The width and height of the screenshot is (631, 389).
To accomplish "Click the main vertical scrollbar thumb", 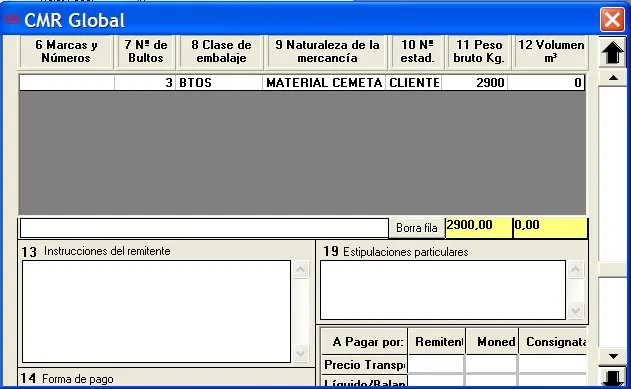I will tap(612, 270).
